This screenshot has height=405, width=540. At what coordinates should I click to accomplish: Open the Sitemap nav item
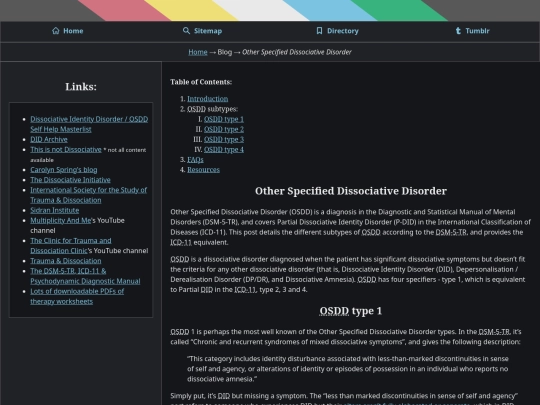202,31
